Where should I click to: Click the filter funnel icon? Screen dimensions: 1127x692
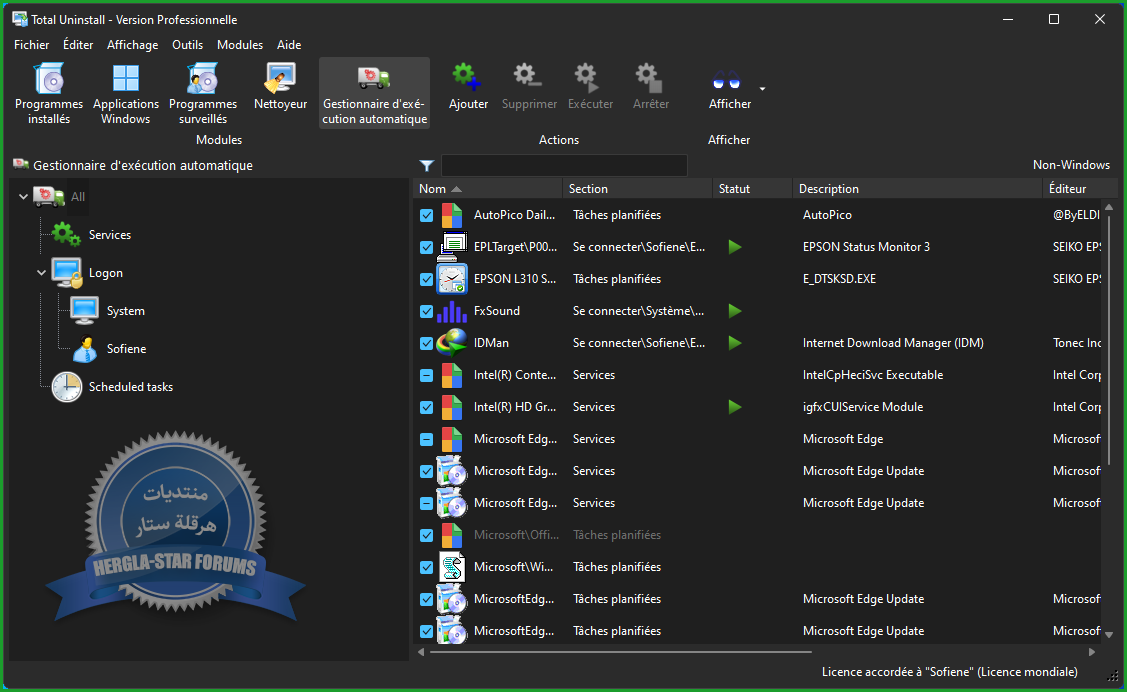tap(426, 166)
